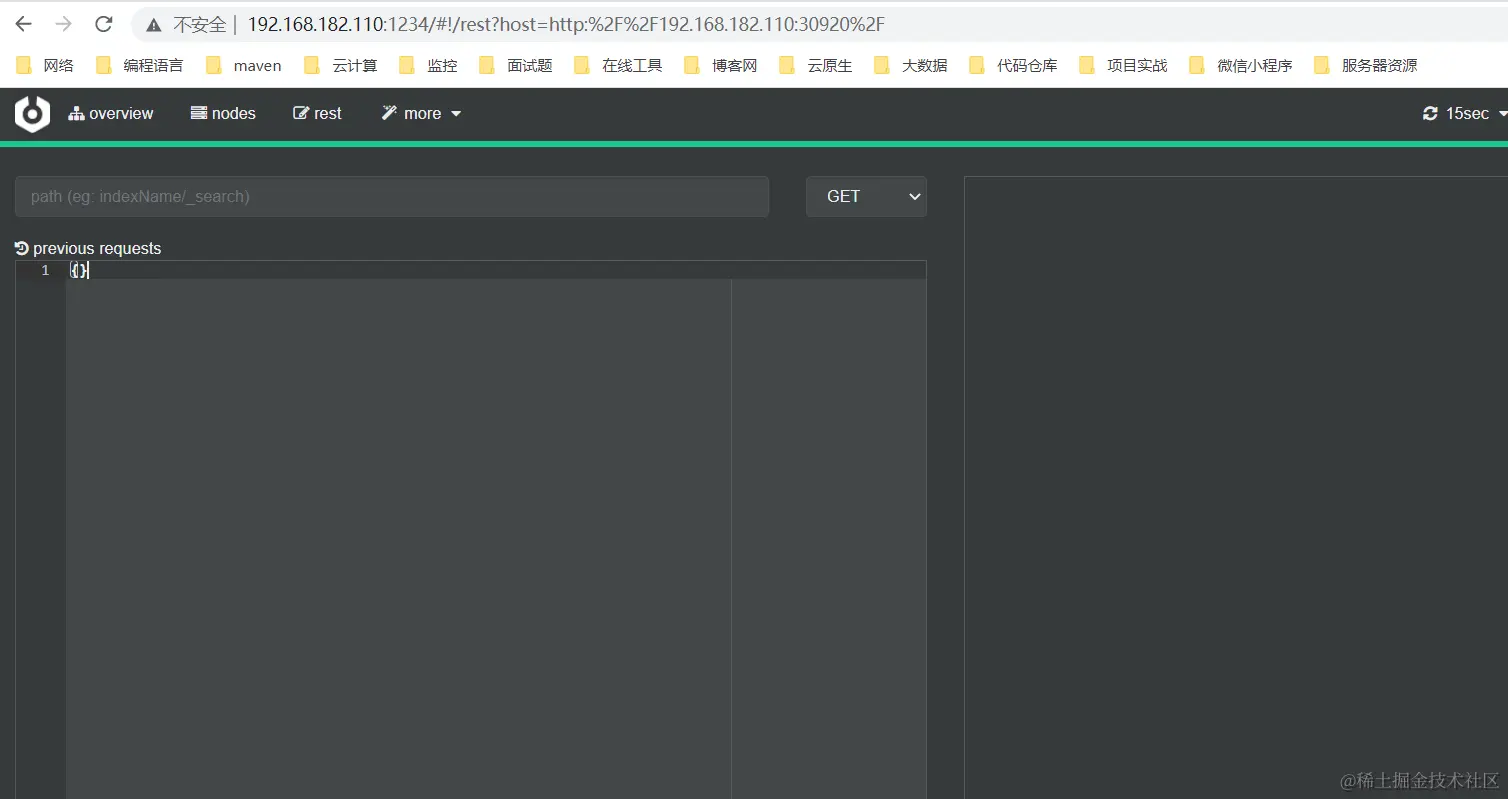
Task: Click the Cerebro logo icon
Action: [x=31, y=113]
